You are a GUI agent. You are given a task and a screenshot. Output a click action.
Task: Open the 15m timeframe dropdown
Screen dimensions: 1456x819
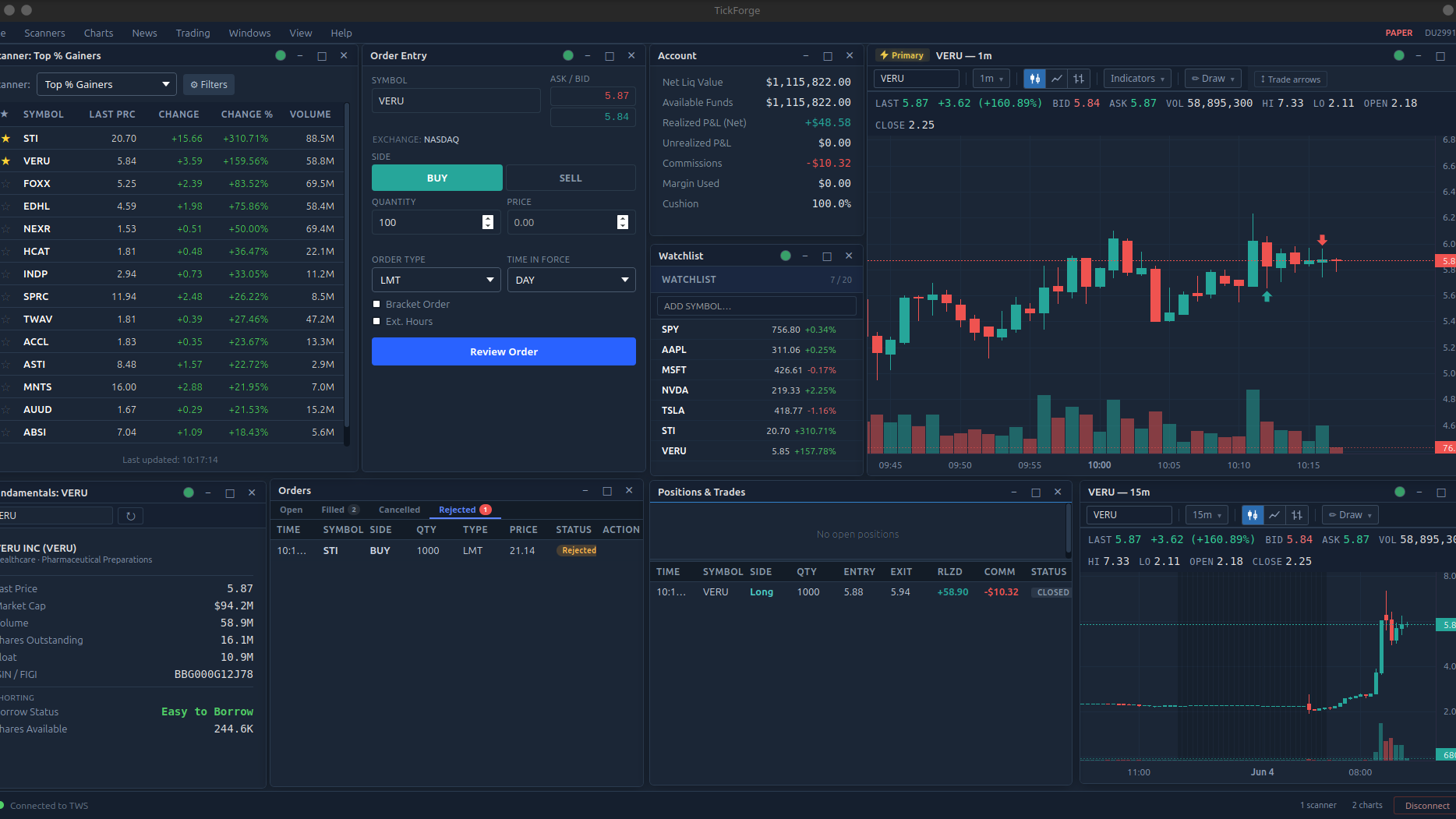click(1207, 515)
